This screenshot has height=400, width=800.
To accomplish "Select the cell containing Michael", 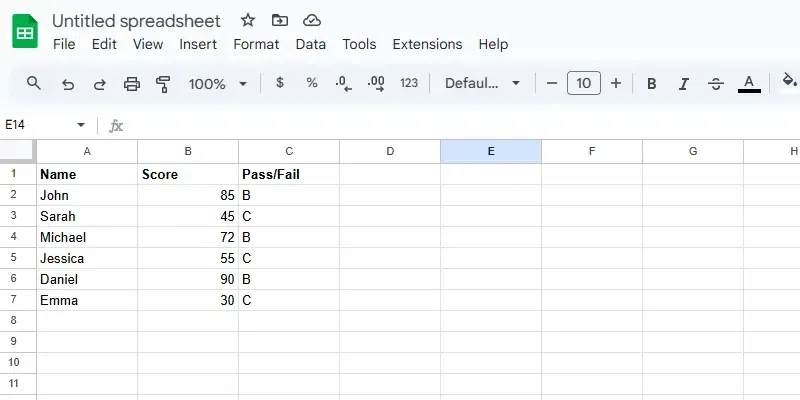I will 87,237.
